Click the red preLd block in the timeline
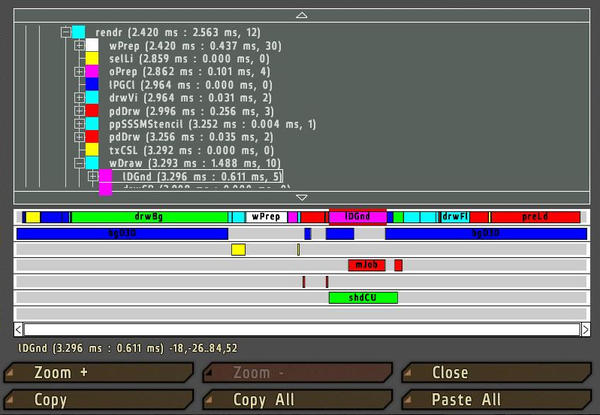 535,216
